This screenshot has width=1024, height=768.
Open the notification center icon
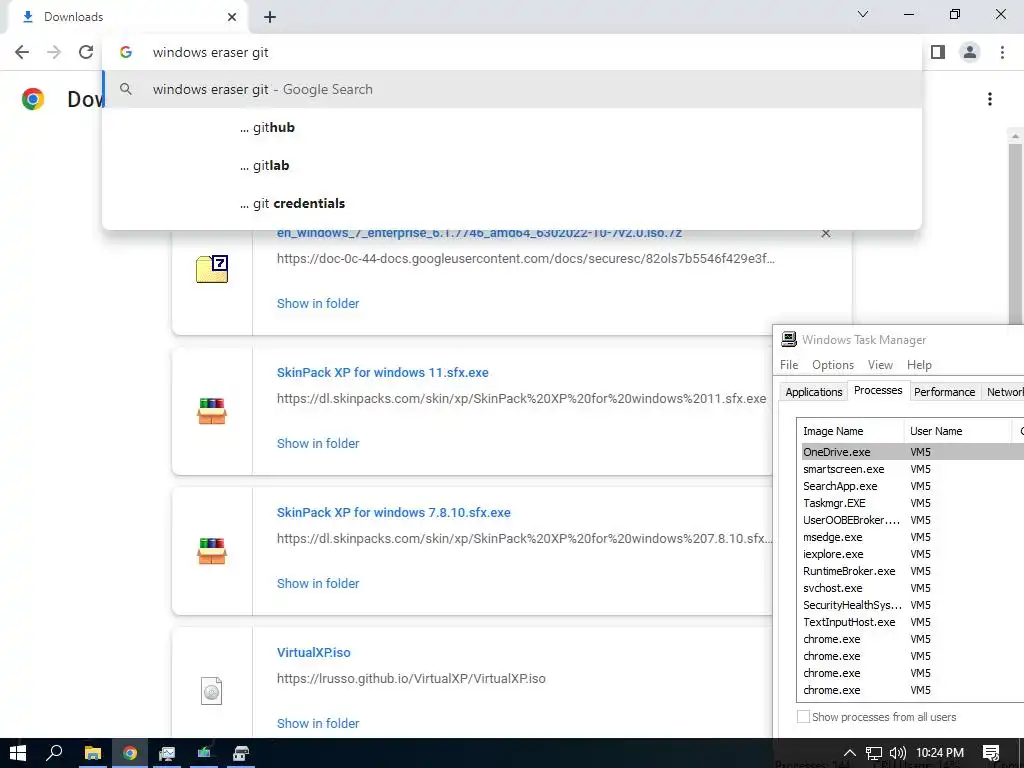991,753
